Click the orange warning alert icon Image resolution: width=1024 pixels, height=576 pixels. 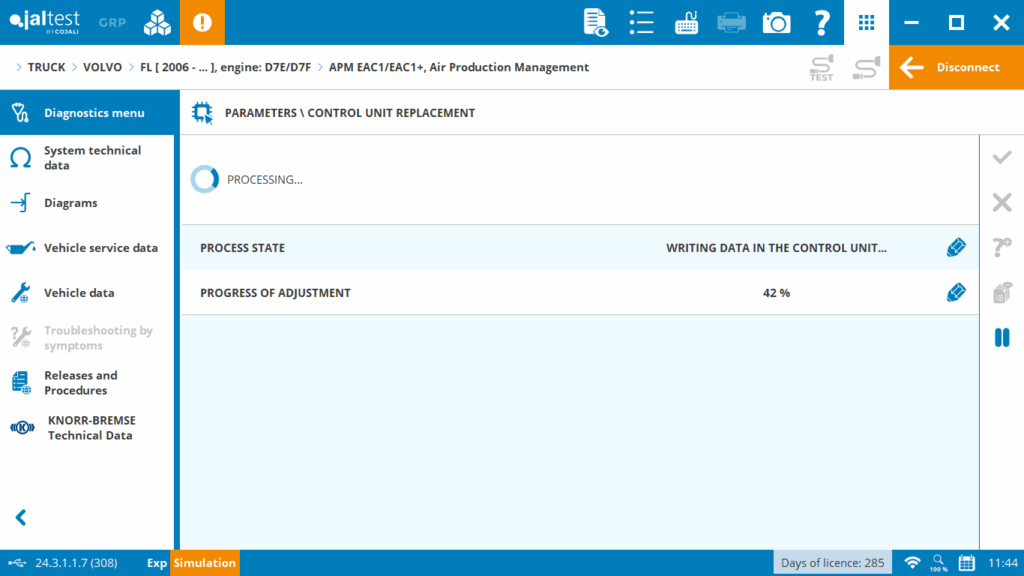tap(202, 22)
